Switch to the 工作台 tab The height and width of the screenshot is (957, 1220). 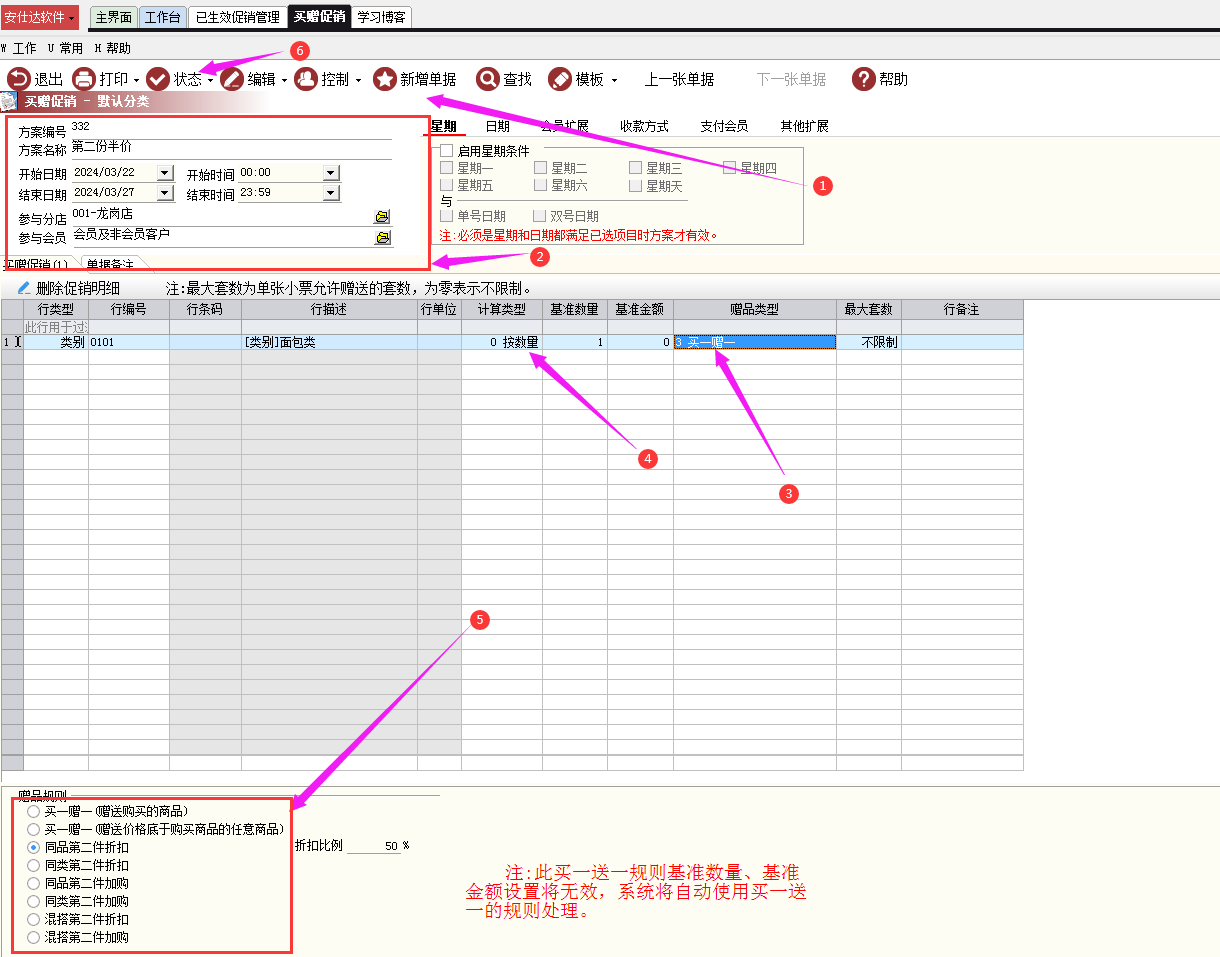coord(162,17)
